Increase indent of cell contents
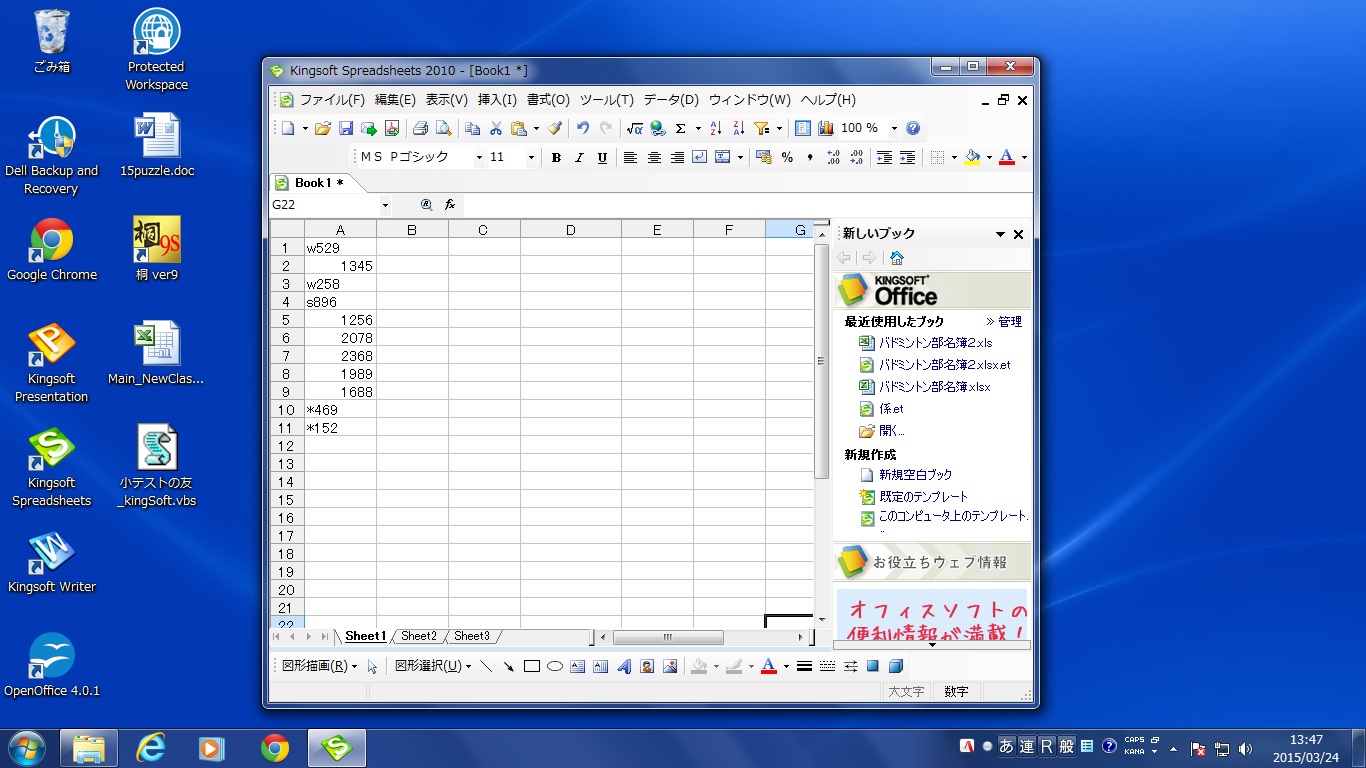Viewport: 1366px width, 768px height. 908,157
